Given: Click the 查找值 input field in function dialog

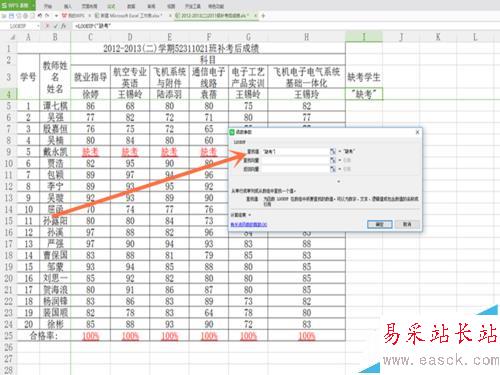Looking at the screenshot, I should 295,152.
